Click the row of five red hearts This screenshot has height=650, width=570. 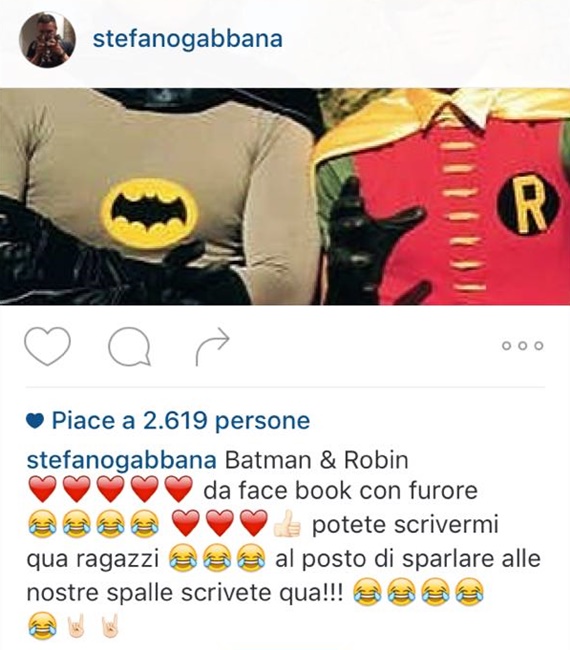point(110,490)
